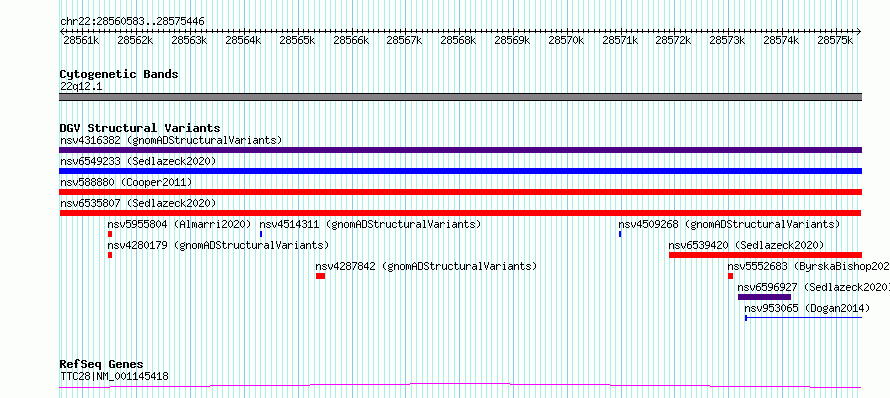This screenshot has width=890, height=398.
Task: Open the nsv4509268 (gnomADStructuralVariants) label
Action: pos(729,224)
